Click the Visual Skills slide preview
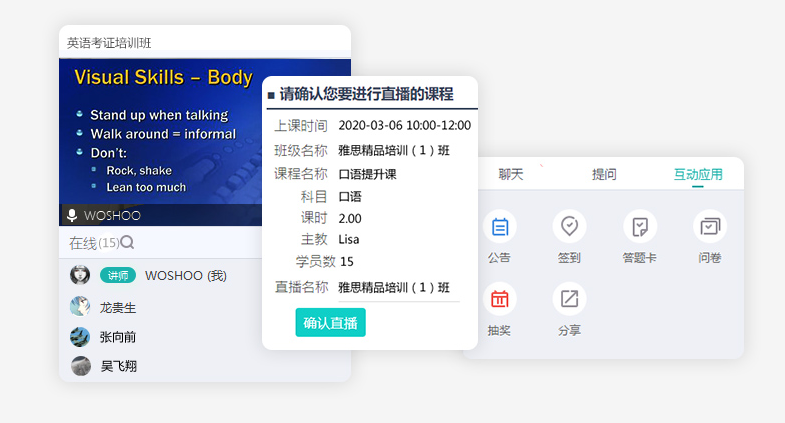This screenshot has width=785, height=423. point(160,131)
